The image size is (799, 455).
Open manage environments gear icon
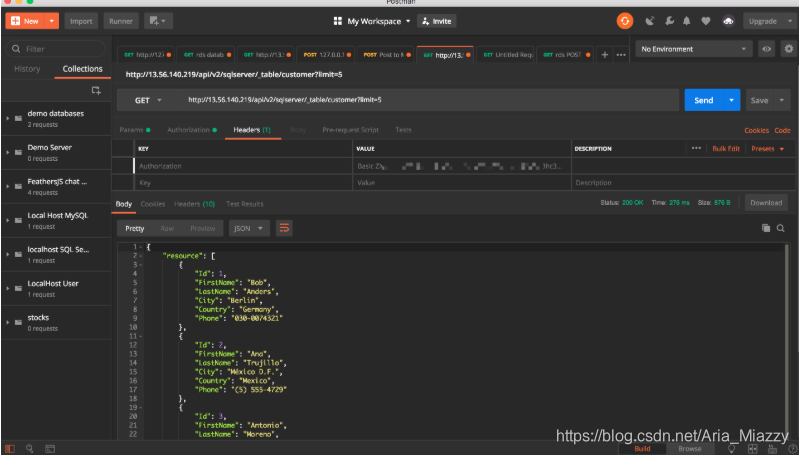click(x=788, y=49)
